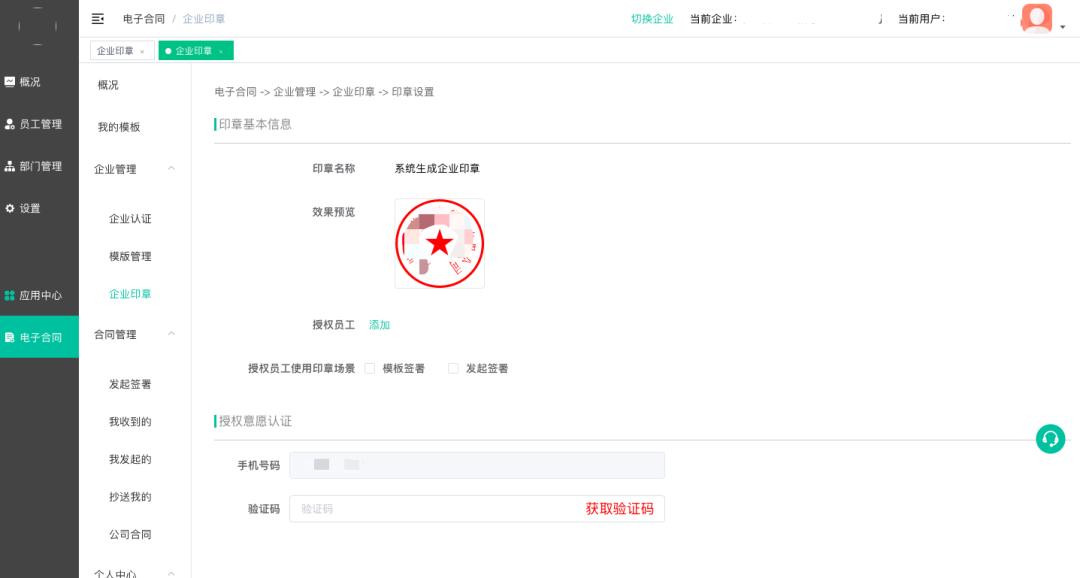Collapse the 企业管理 menu group
1080x578 pixels.
point(171,168)
